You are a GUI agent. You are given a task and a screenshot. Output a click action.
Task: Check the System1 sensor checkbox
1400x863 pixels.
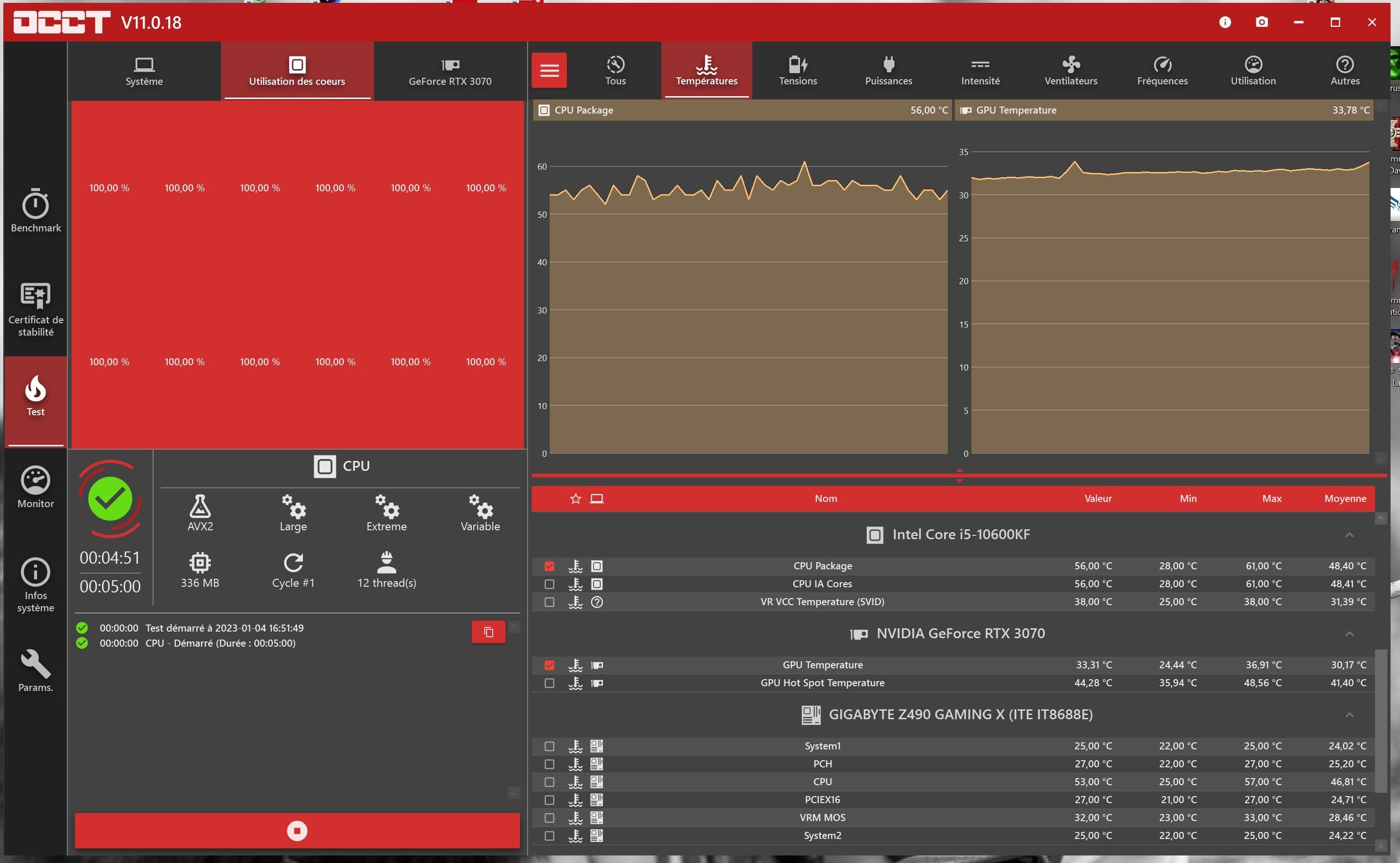[549, 747]
